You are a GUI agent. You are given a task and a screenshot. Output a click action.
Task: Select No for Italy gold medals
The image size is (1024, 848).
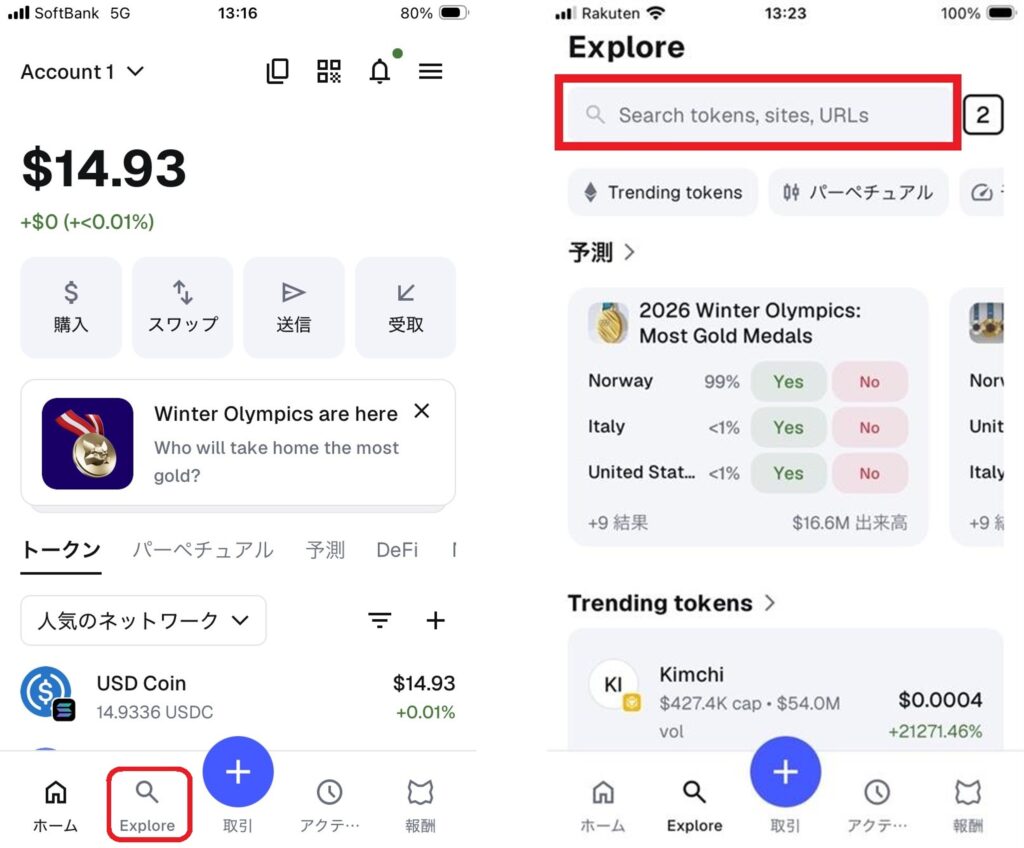[x=869, y=427]
